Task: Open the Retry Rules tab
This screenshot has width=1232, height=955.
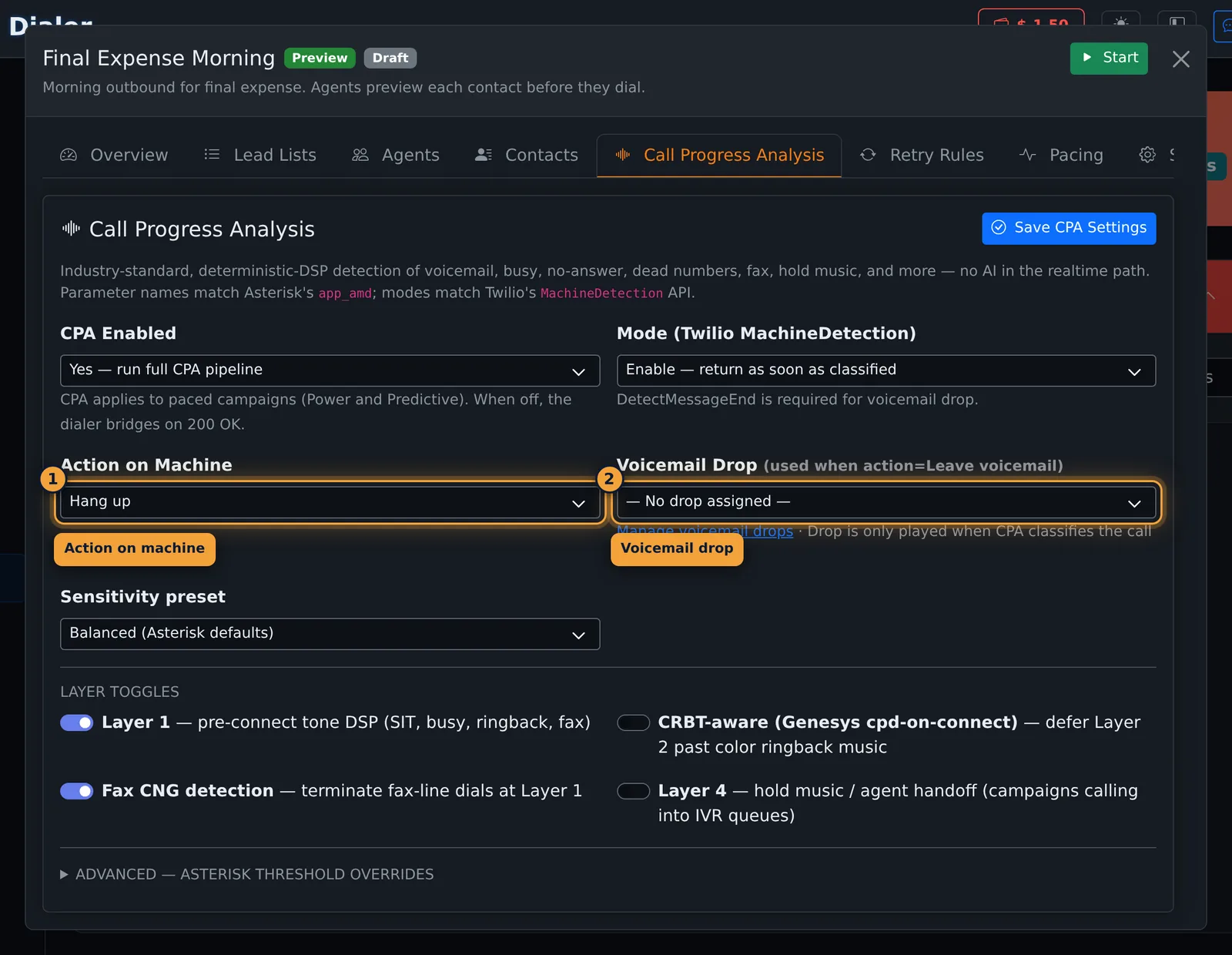Action: pos(922,156)
